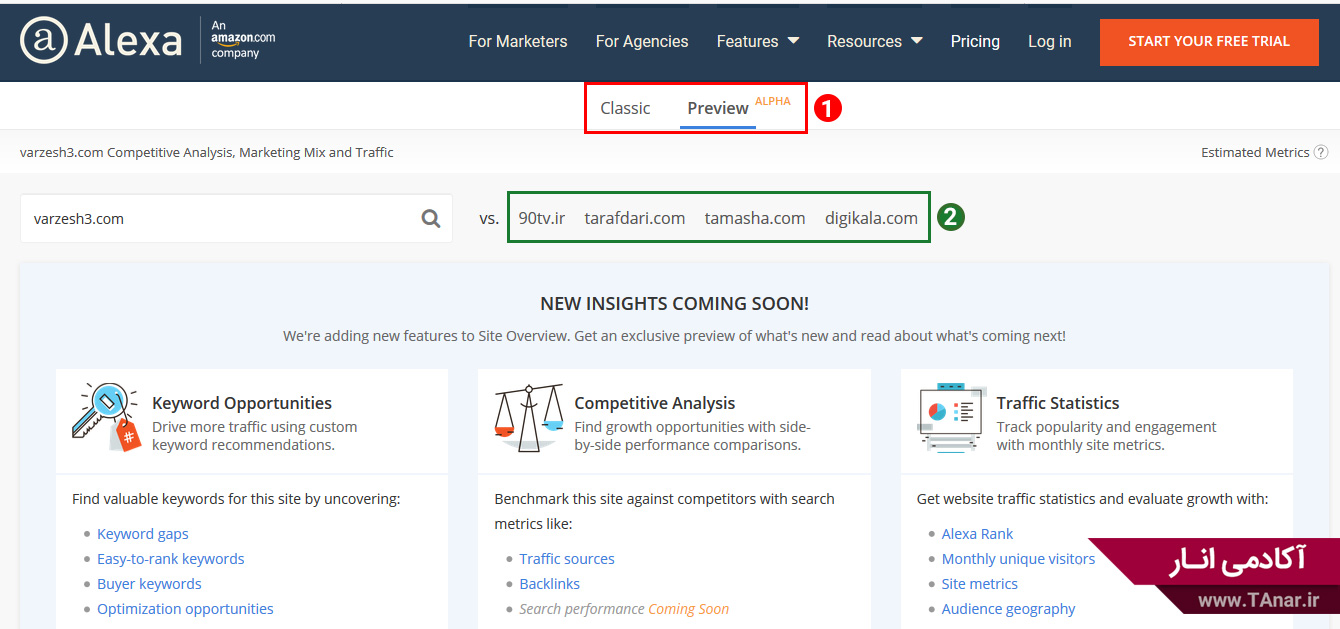Open the For Agencies page
Viewport: 1340px width, 629px height.
tap(641, 41)
